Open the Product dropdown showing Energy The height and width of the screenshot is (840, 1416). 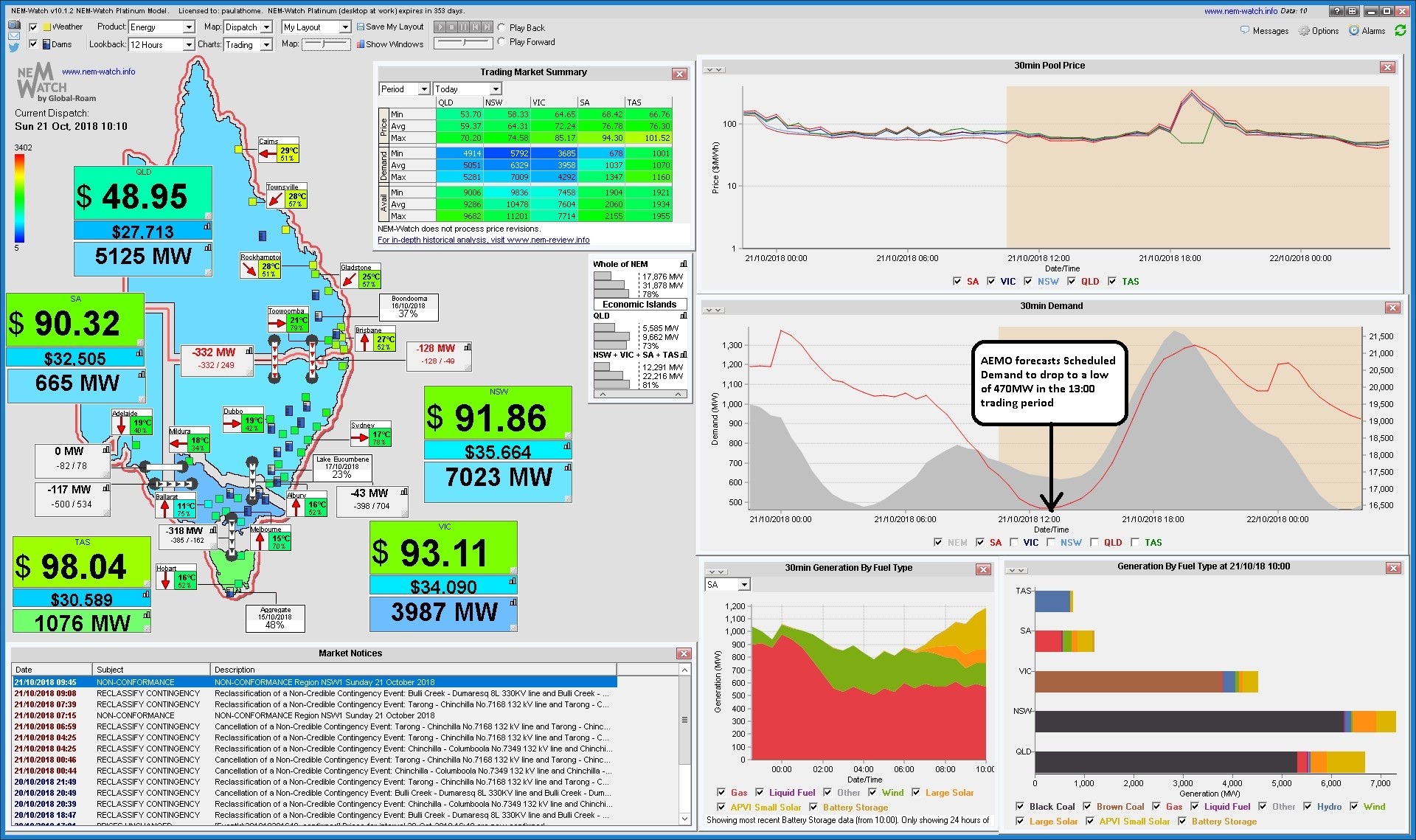(161, 27)
